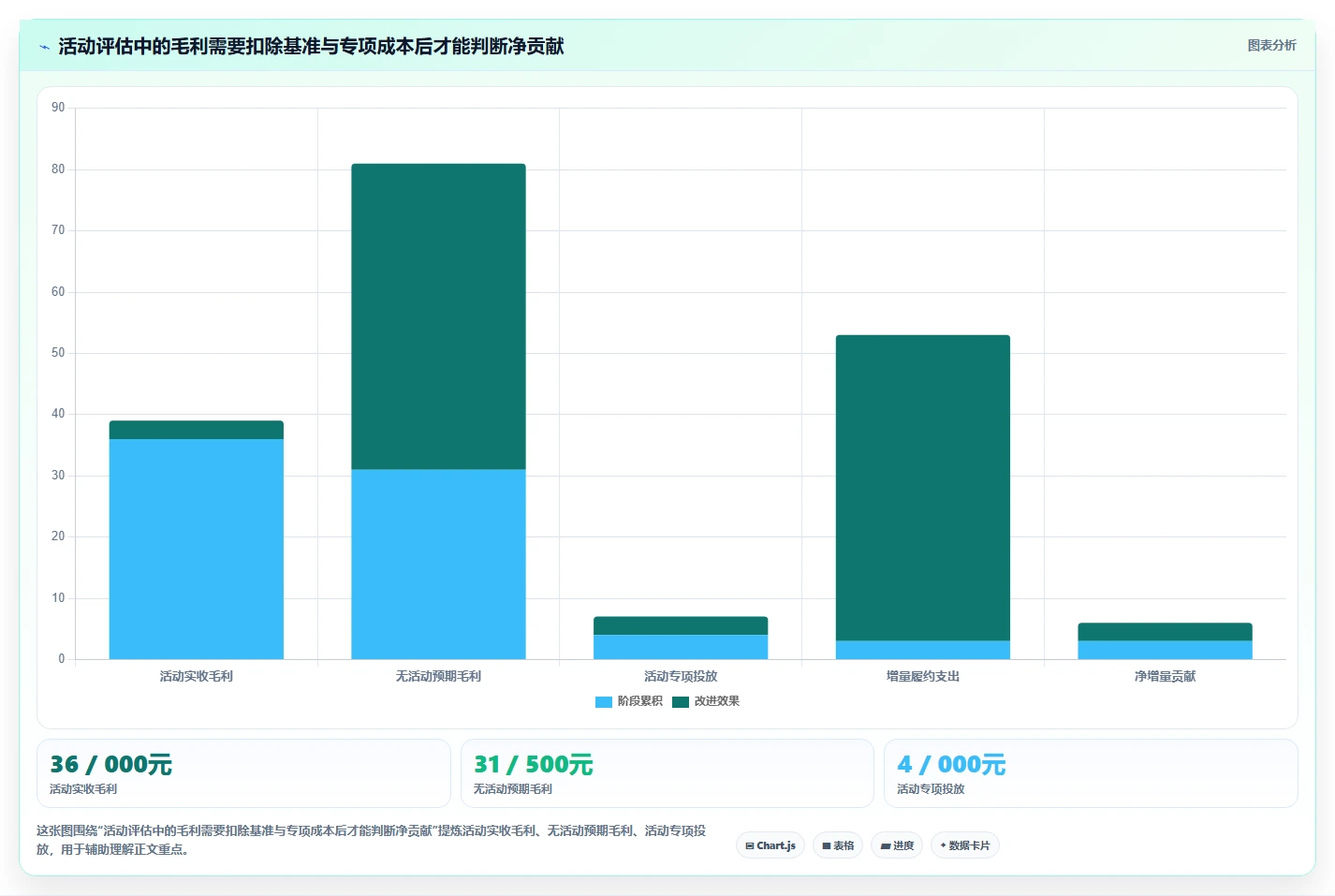This screenshot has width=1335, height=896.
Task: Click the 无活动预期毛利 dark green bar segment
Action: [x=438, y=316]
